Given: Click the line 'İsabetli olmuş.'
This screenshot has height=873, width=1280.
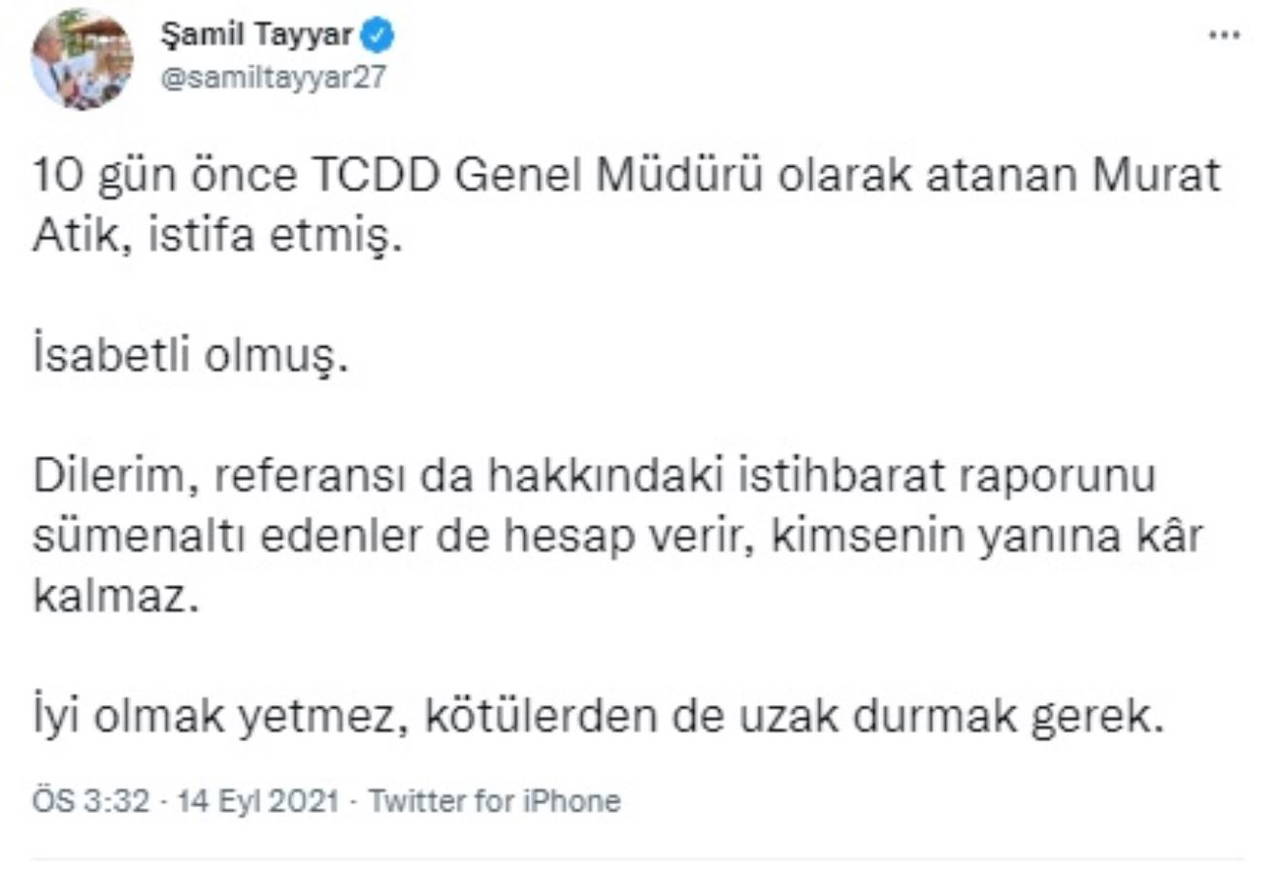Looking at the screenshot, I should (190, 358).
